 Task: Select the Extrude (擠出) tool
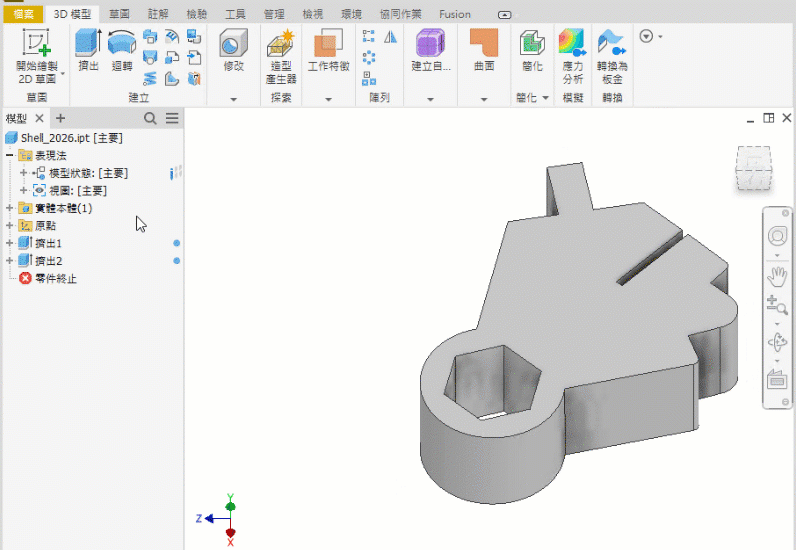[x=88, y=50]
